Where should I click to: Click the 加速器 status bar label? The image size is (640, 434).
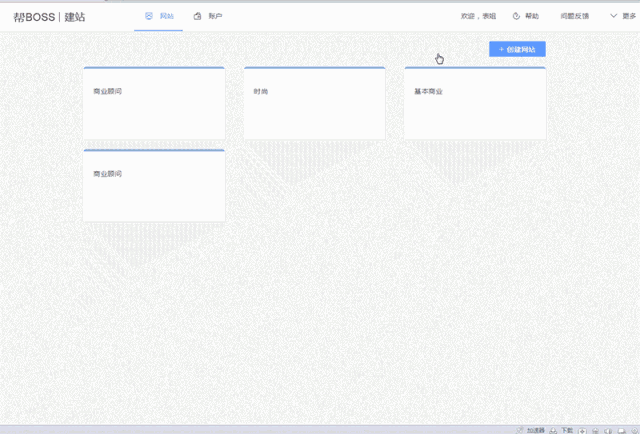pyautogui.click(x=536, y=430)
